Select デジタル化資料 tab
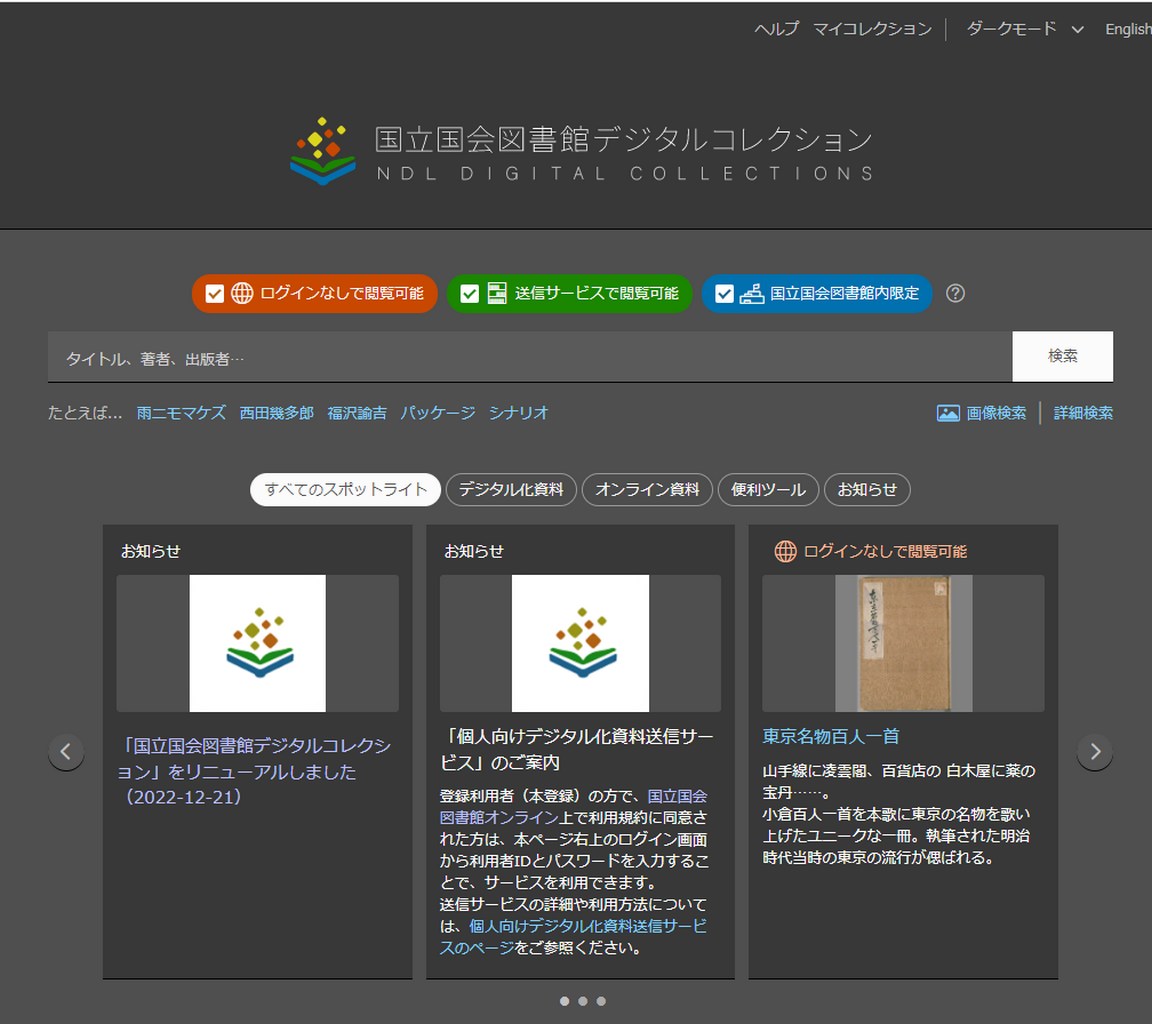Screen dimensions: 1152x1024 click(x=511, y=489)
